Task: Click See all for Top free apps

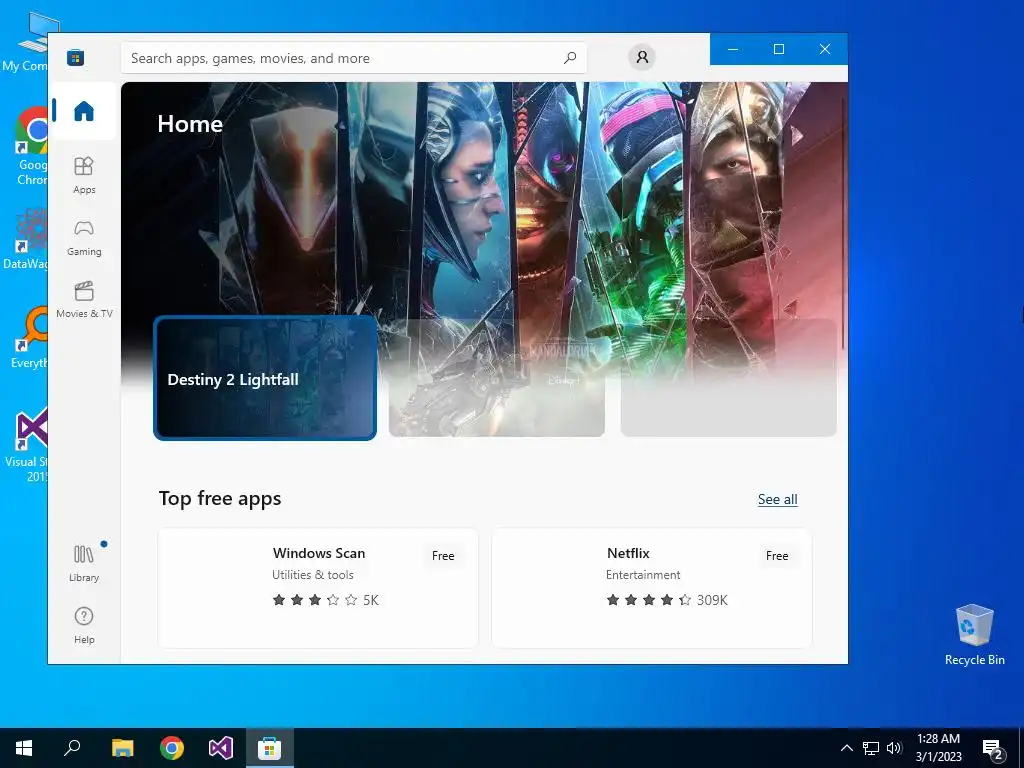Action: coord(777,500)
